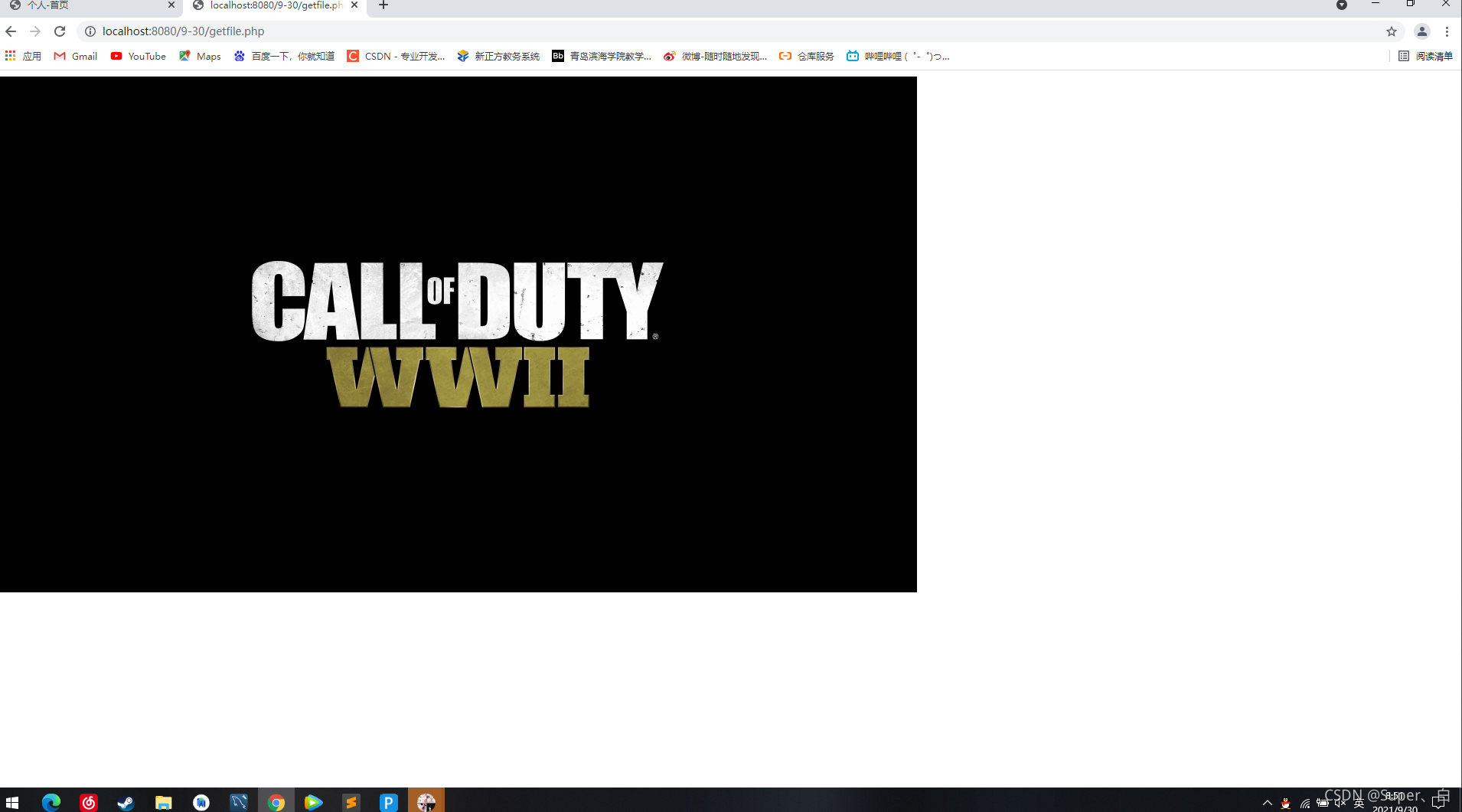Open the 阅读清单 reading list
This screenshot has height=812, width=1462.
point(1425,56)
